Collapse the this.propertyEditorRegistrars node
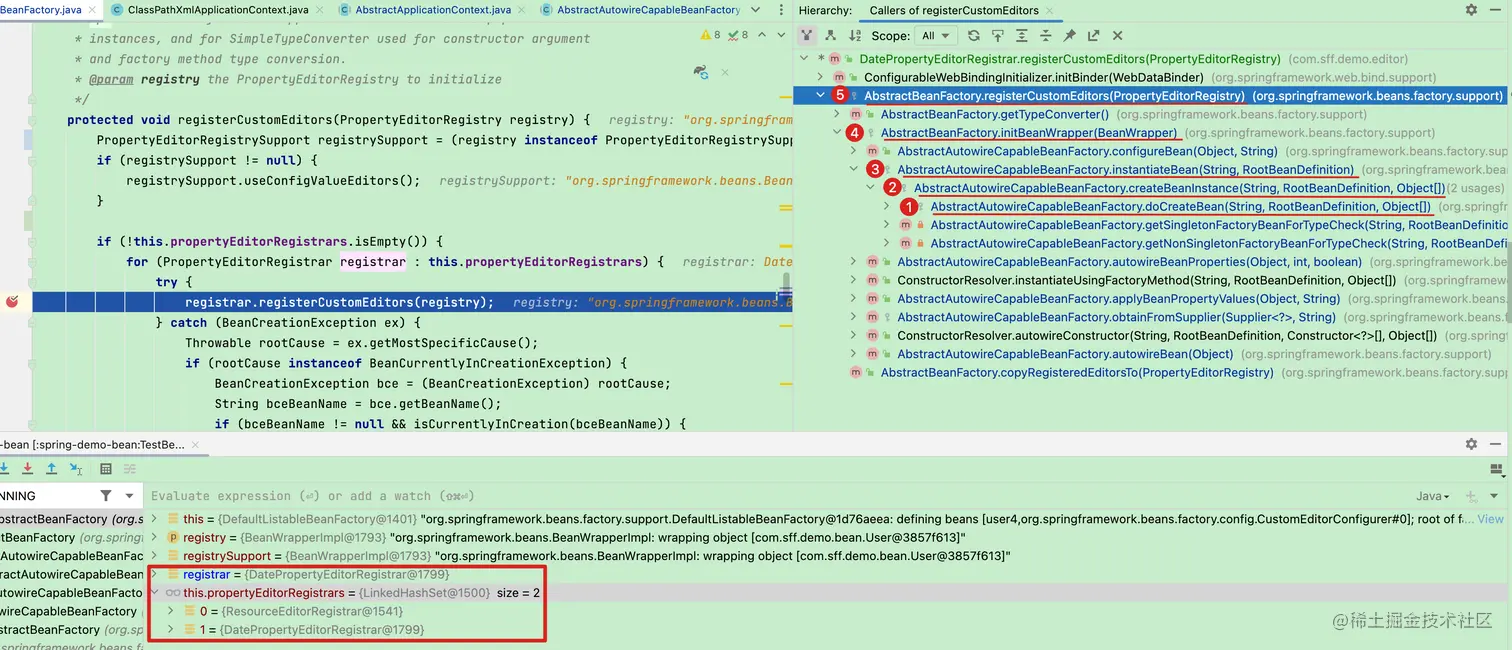The image size is (1512, 650). click(154, 593)
